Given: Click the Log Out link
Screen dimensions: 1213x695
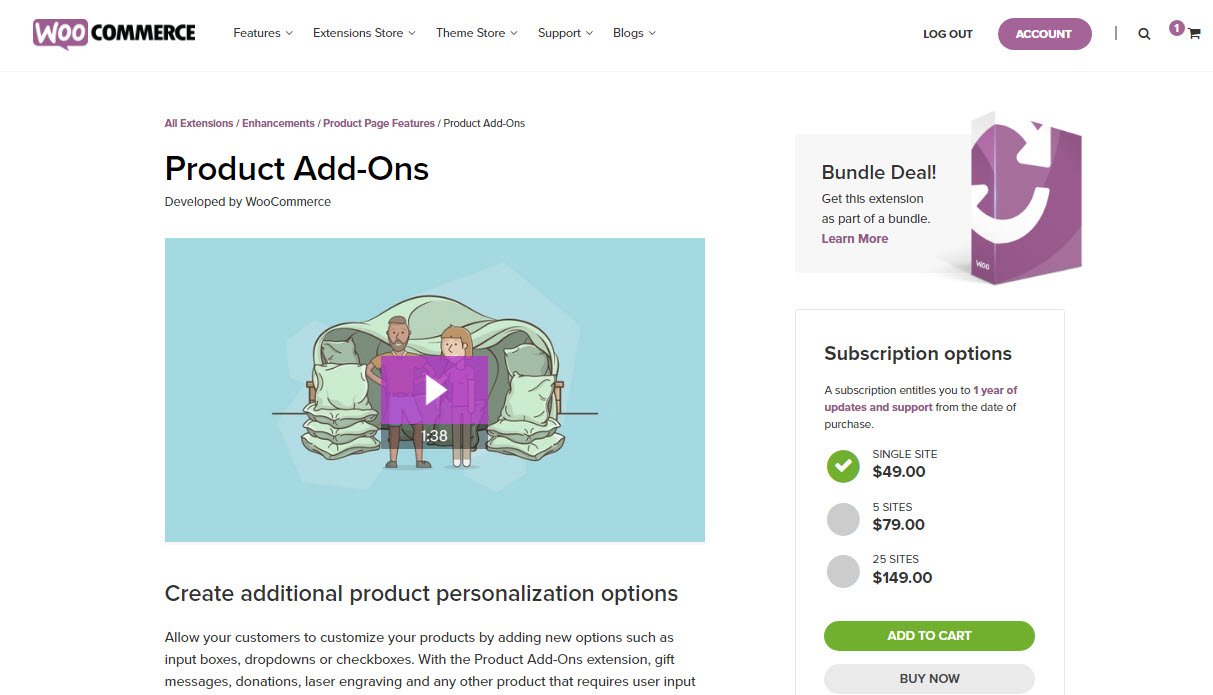Looking at the screenshot, I should [948, 34].
